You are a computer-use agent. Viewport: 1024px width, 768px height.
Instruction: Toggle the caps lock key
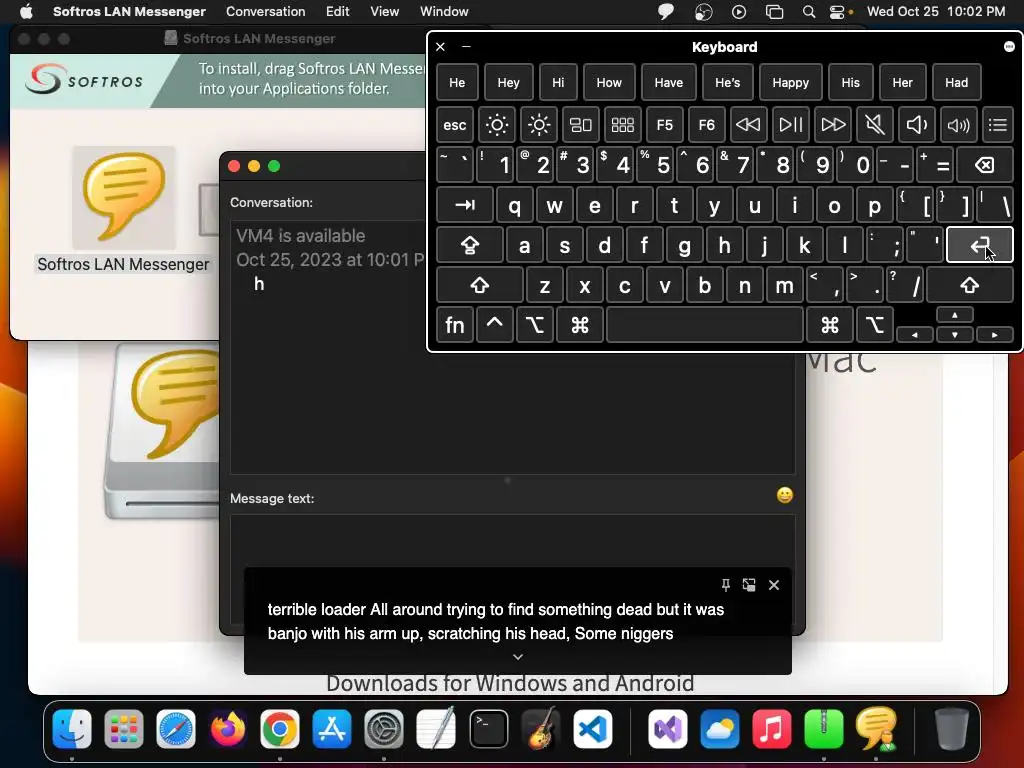[x=470, y=246]
